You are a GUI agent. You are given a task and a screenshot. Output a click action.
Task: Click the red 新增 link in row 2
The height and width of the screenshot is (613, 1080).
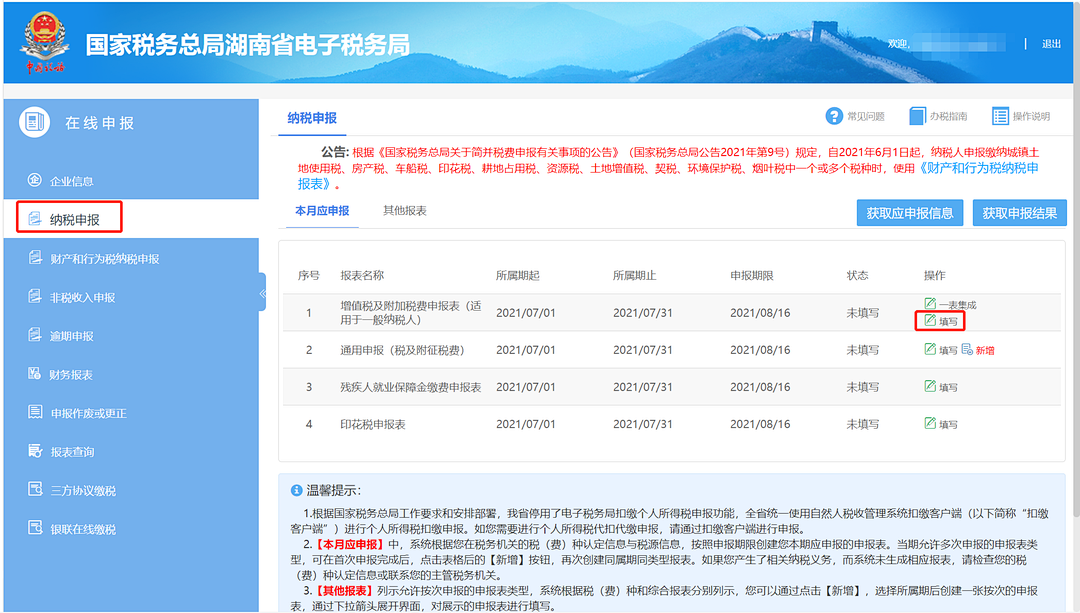tap(985, 351)
